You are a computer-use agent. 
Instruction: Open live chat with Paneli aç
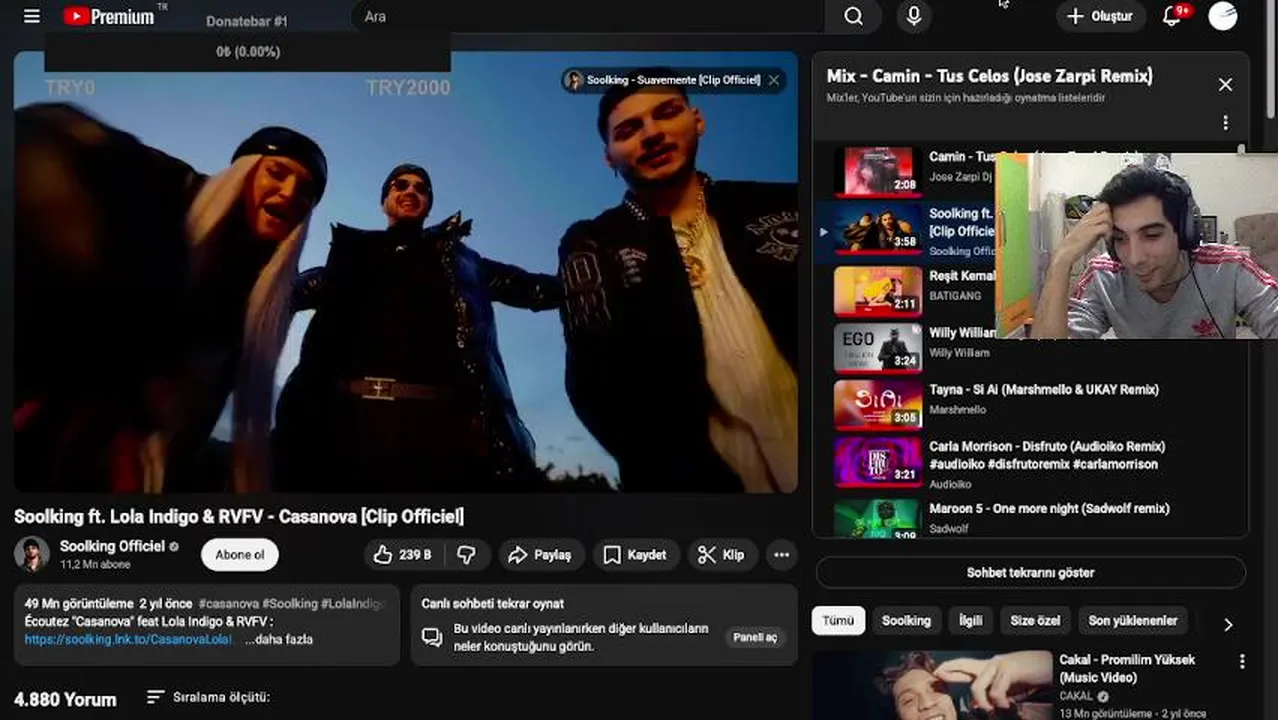tap(755, 638)
